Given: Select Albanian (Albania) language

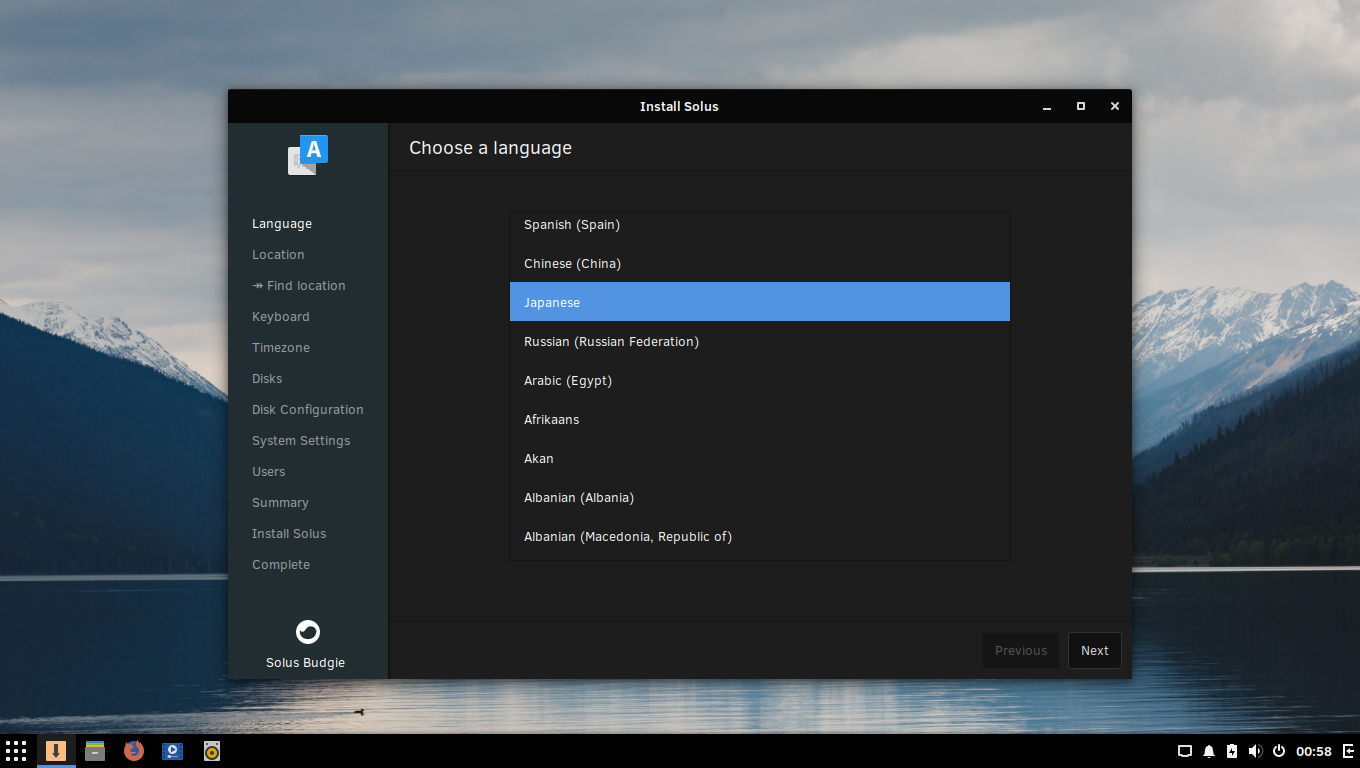Looking at the screenshot, I should (760, 497).
